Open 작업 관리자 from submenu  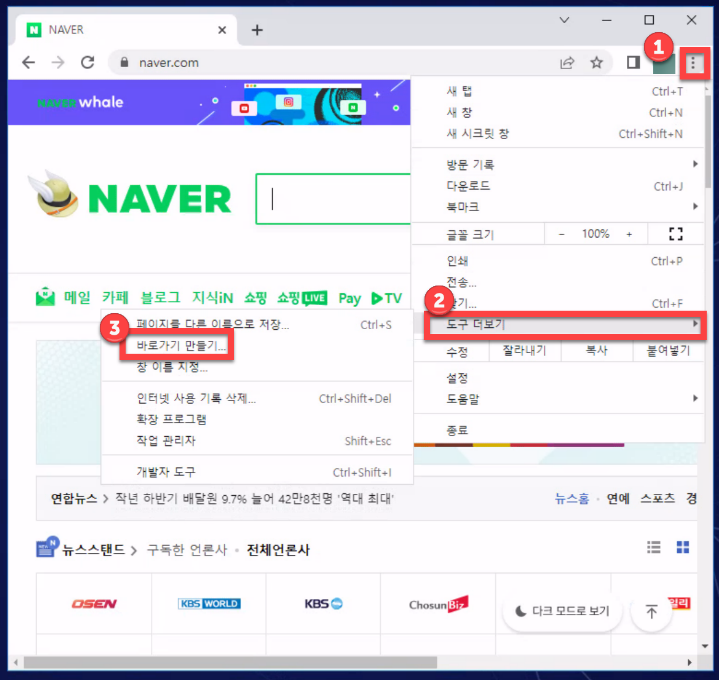coord(257,441)
